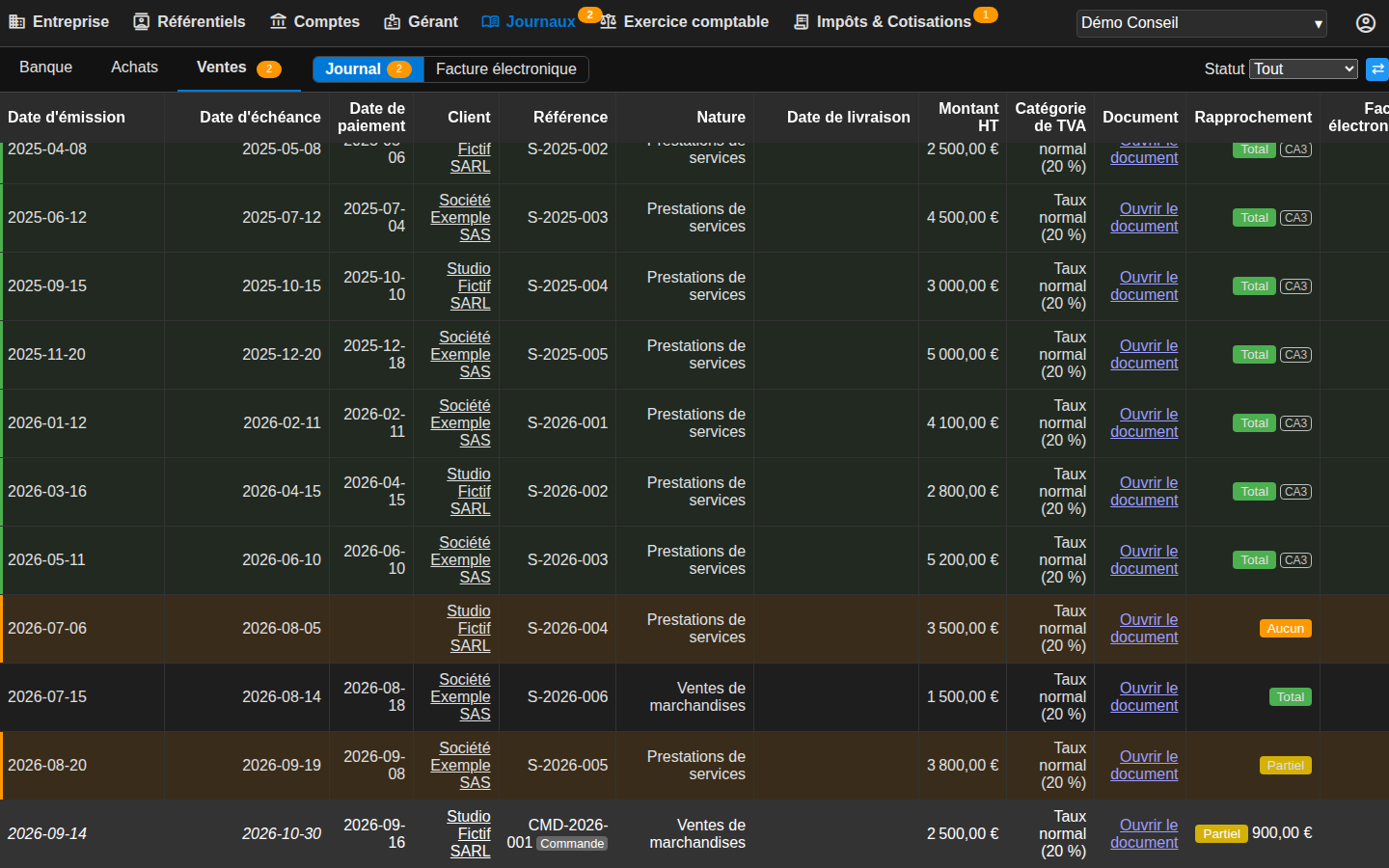Switch to the Achats tab
The width and height of the screenshot is (1389, 868).
pos(134,68)
